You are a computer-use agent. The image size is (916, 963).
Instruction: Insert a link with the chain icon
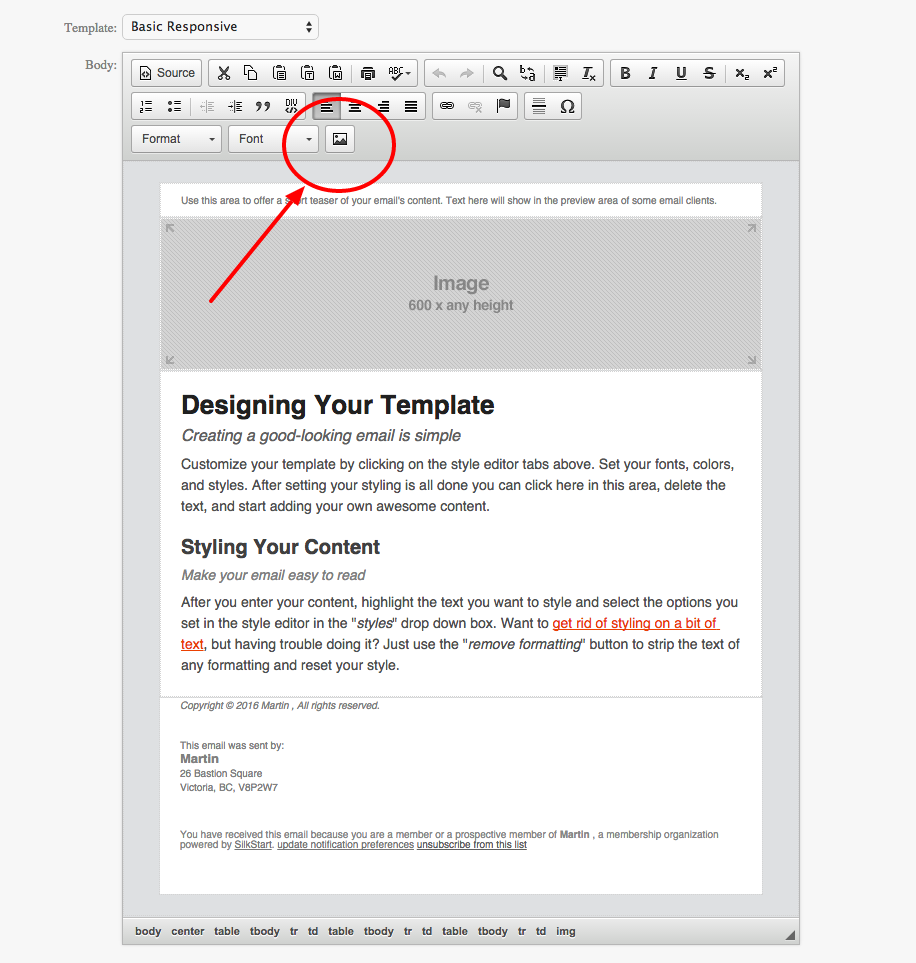[x=447, y=106]
